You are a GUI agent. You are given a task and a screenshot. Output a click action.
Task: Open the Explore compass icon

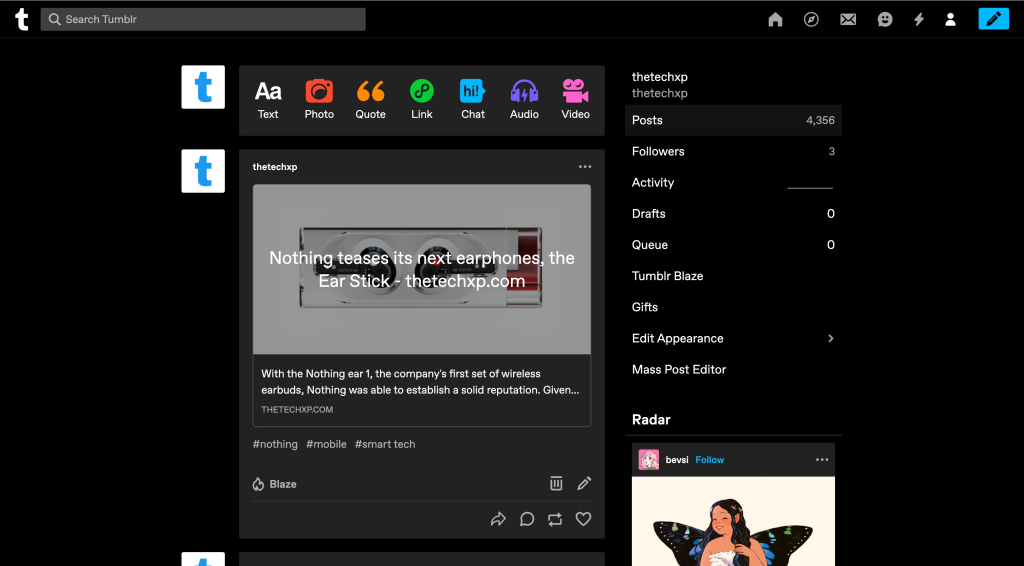[x=811, y=20]
